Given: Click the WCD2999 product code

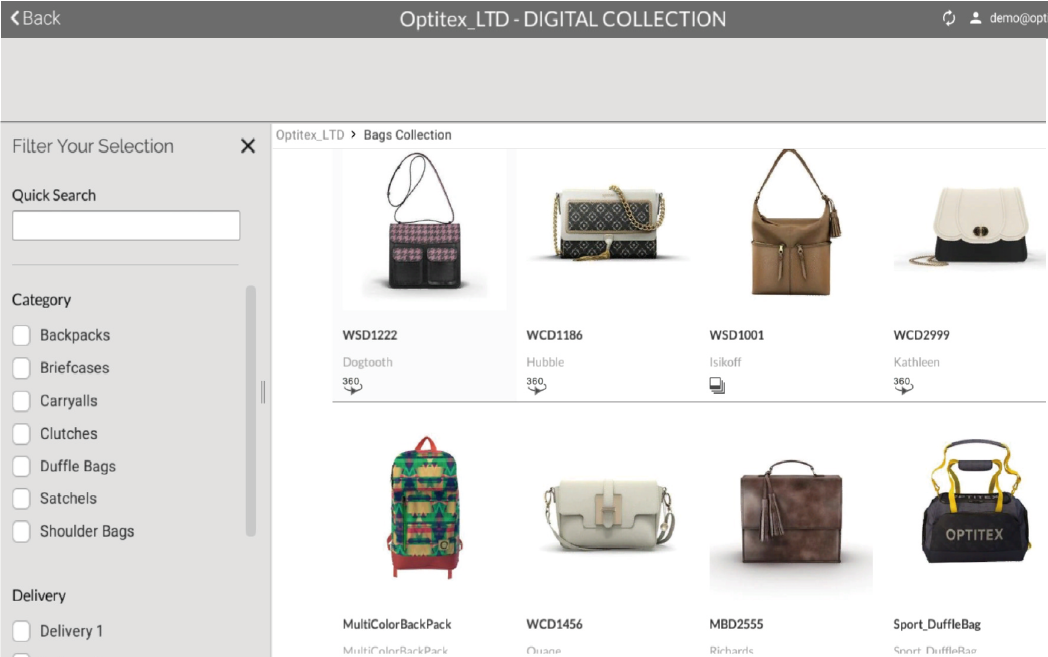Looking at the screenshot, I should coord(921,335).
